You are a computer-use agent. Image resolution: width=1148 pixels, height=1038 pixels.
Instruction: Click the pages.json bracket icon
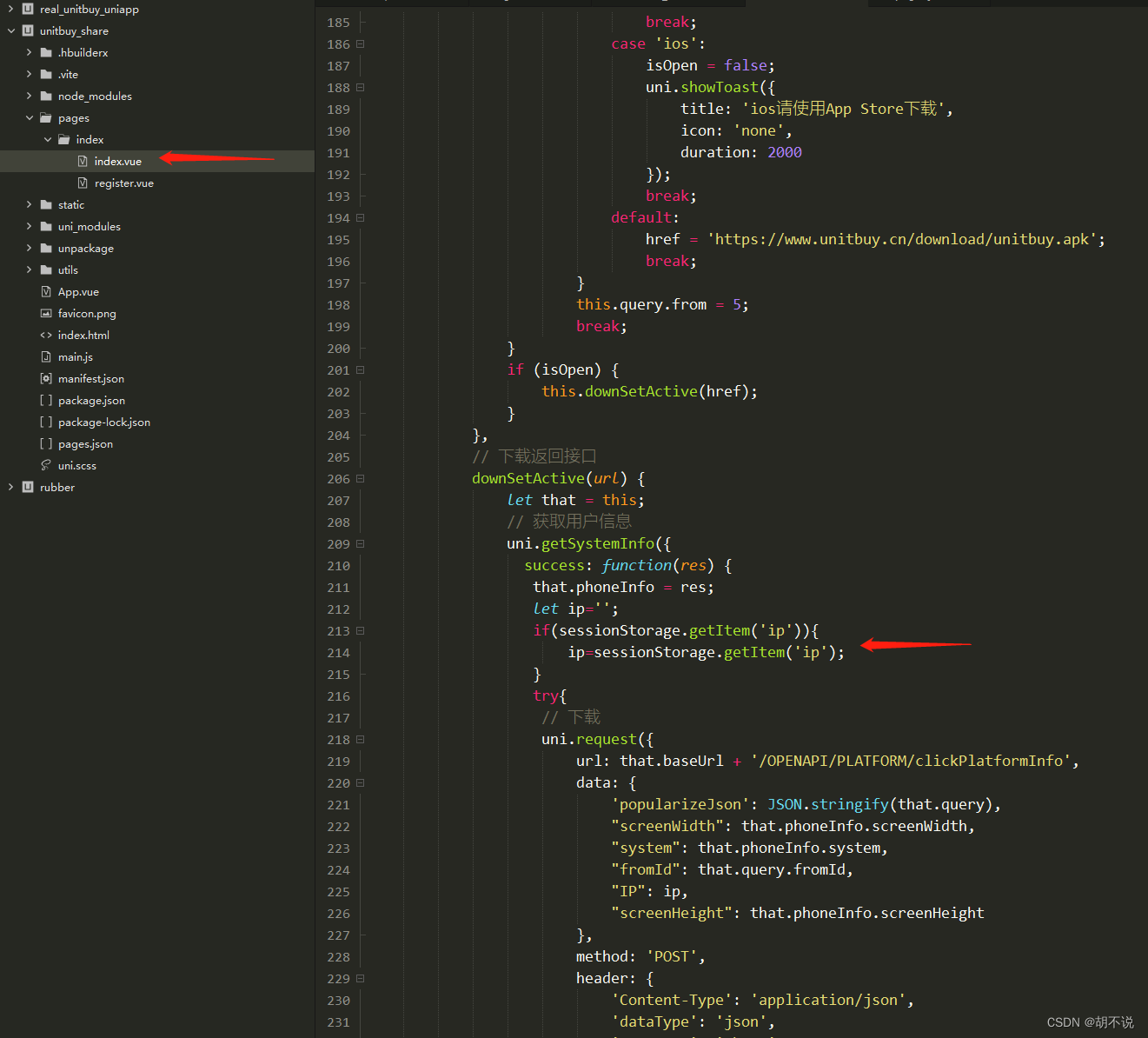pos(46,443)
